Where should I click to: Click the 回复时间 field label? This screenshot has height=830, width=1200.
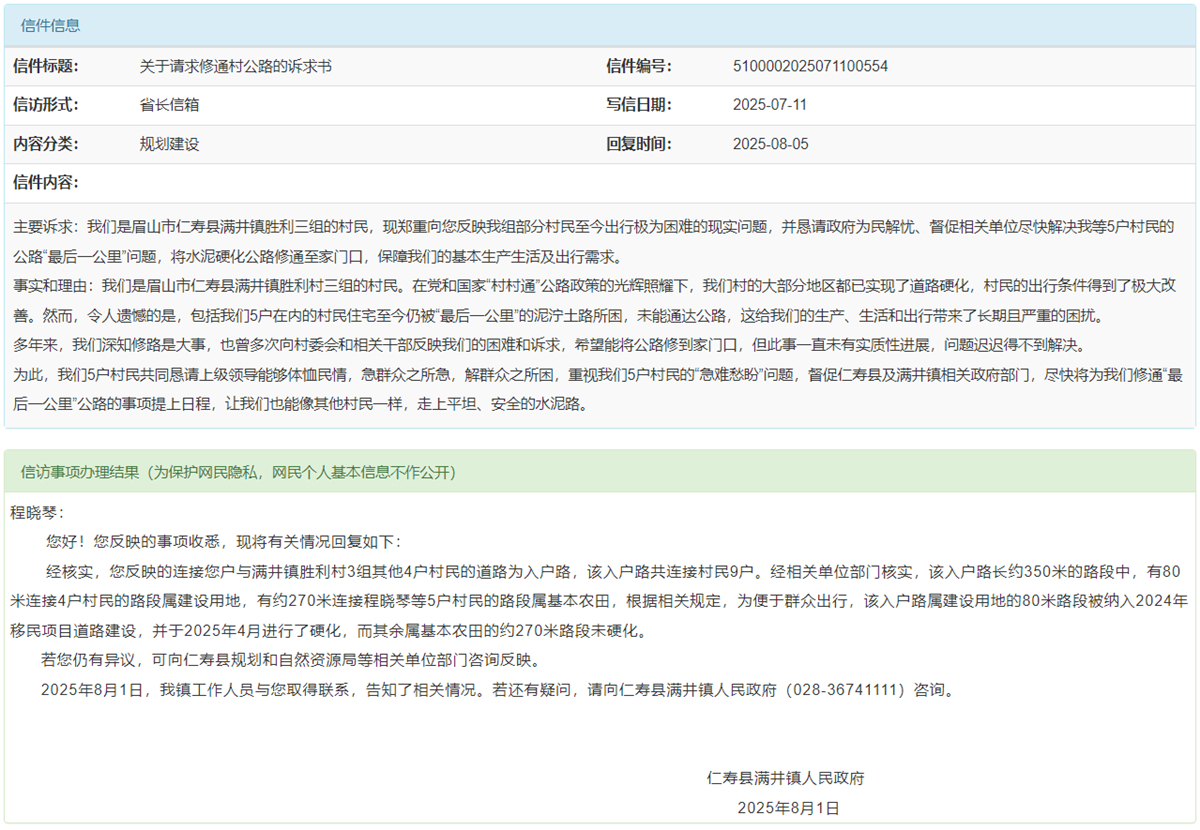click(639, 144)
